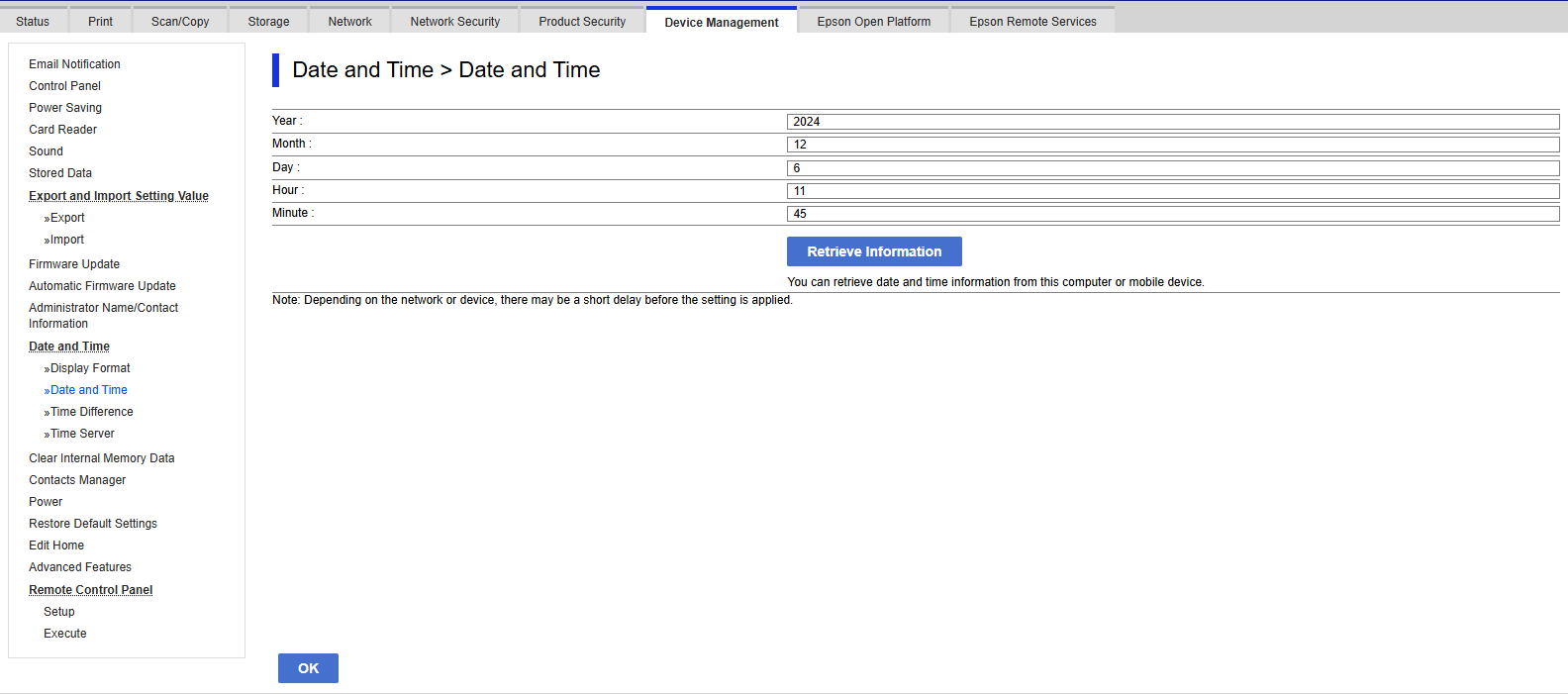Click the Retrieve Information button
This screenshot has width=1568, height=694.
click(874, 251)
